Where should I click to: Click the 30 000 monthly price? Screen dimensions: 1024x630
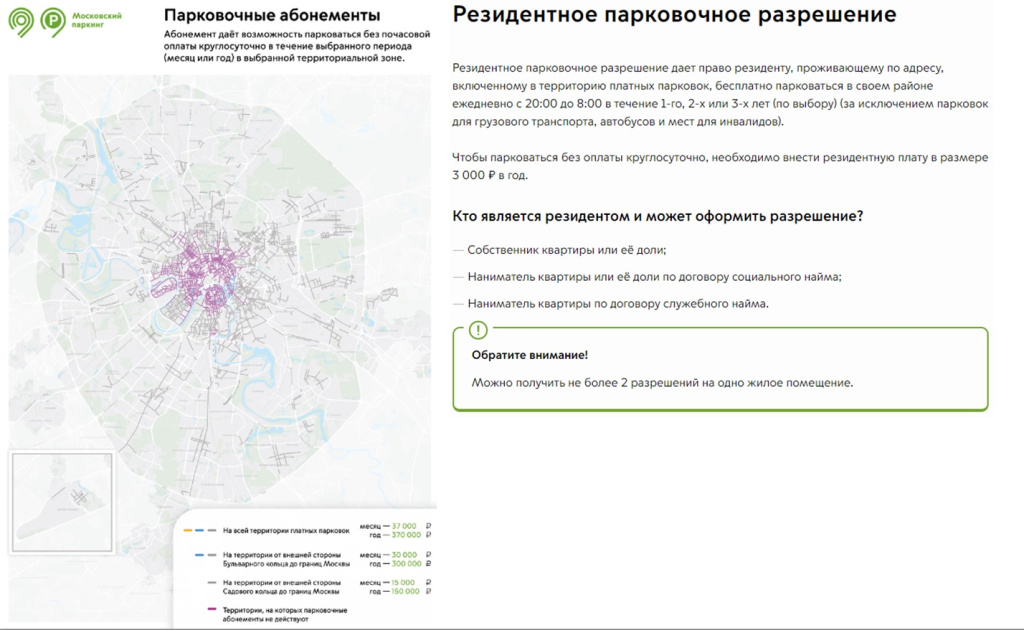(404, 555)
